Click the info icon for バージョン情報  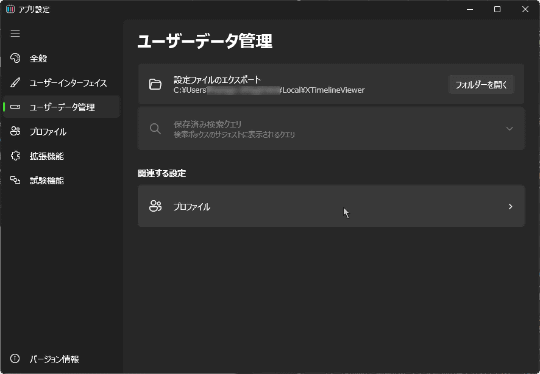15,359
